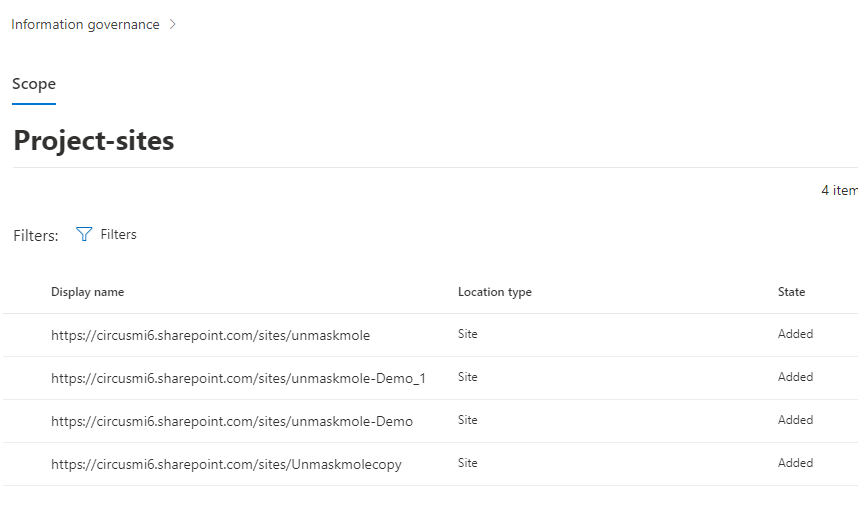This screenshot has height=510, width=858.
Task: Click the Project-sites heading
Action: [94, 141]
